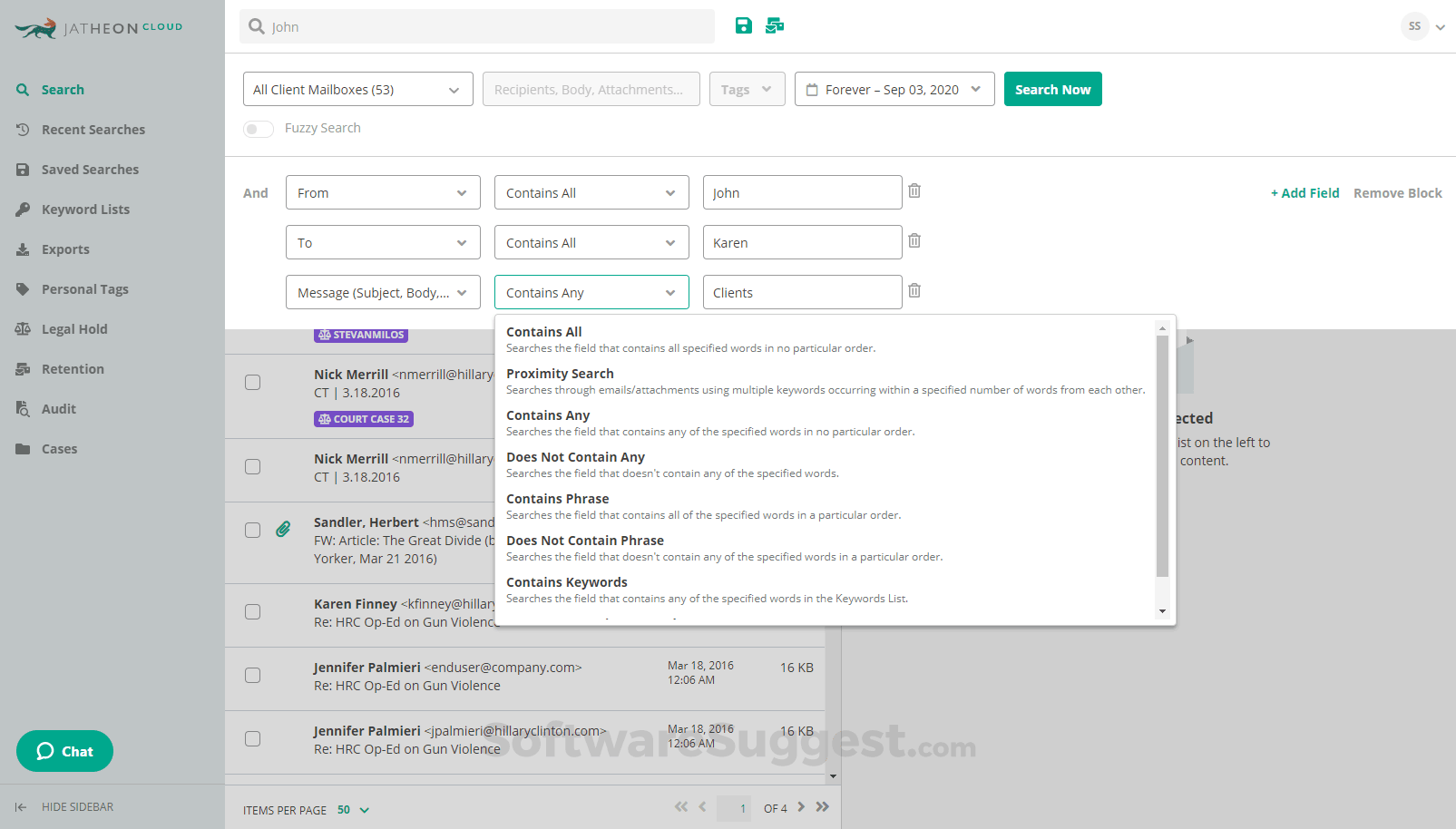
Task: Open the Exports section in the sidebar
Action: click(x=64, y=249)
